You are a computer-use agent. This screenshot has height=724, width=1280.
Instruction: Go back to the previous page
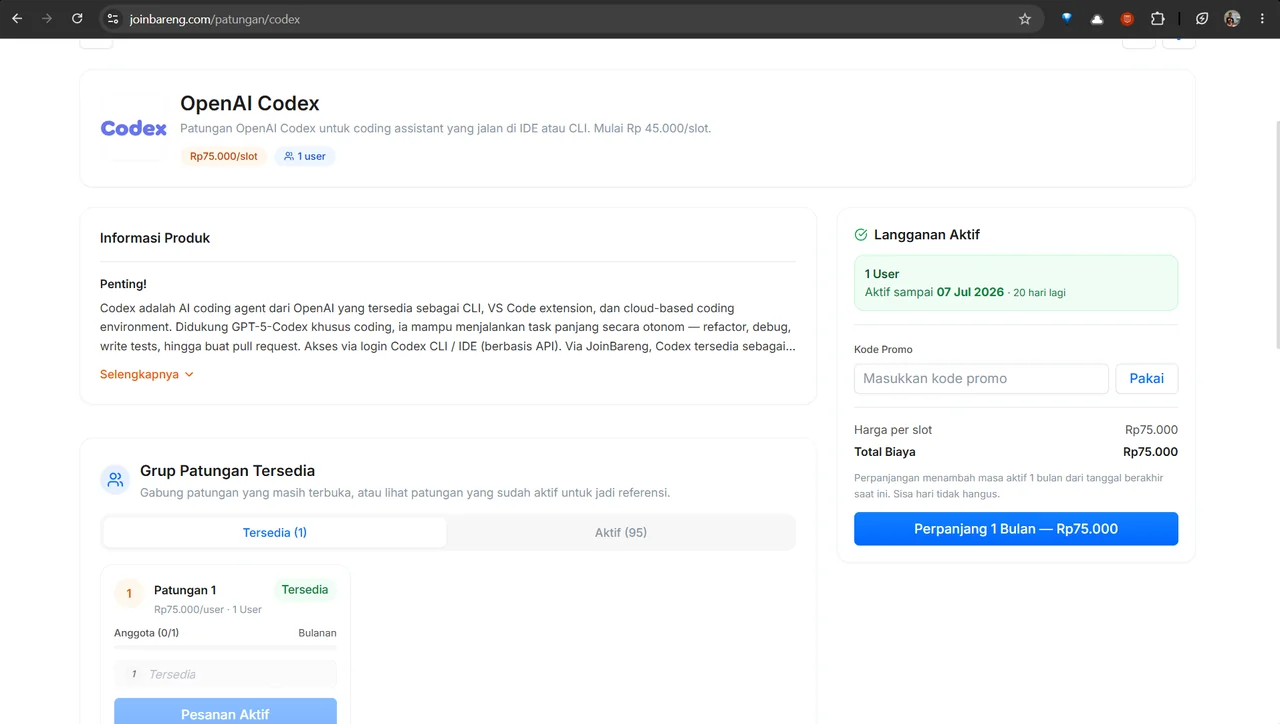17,19
